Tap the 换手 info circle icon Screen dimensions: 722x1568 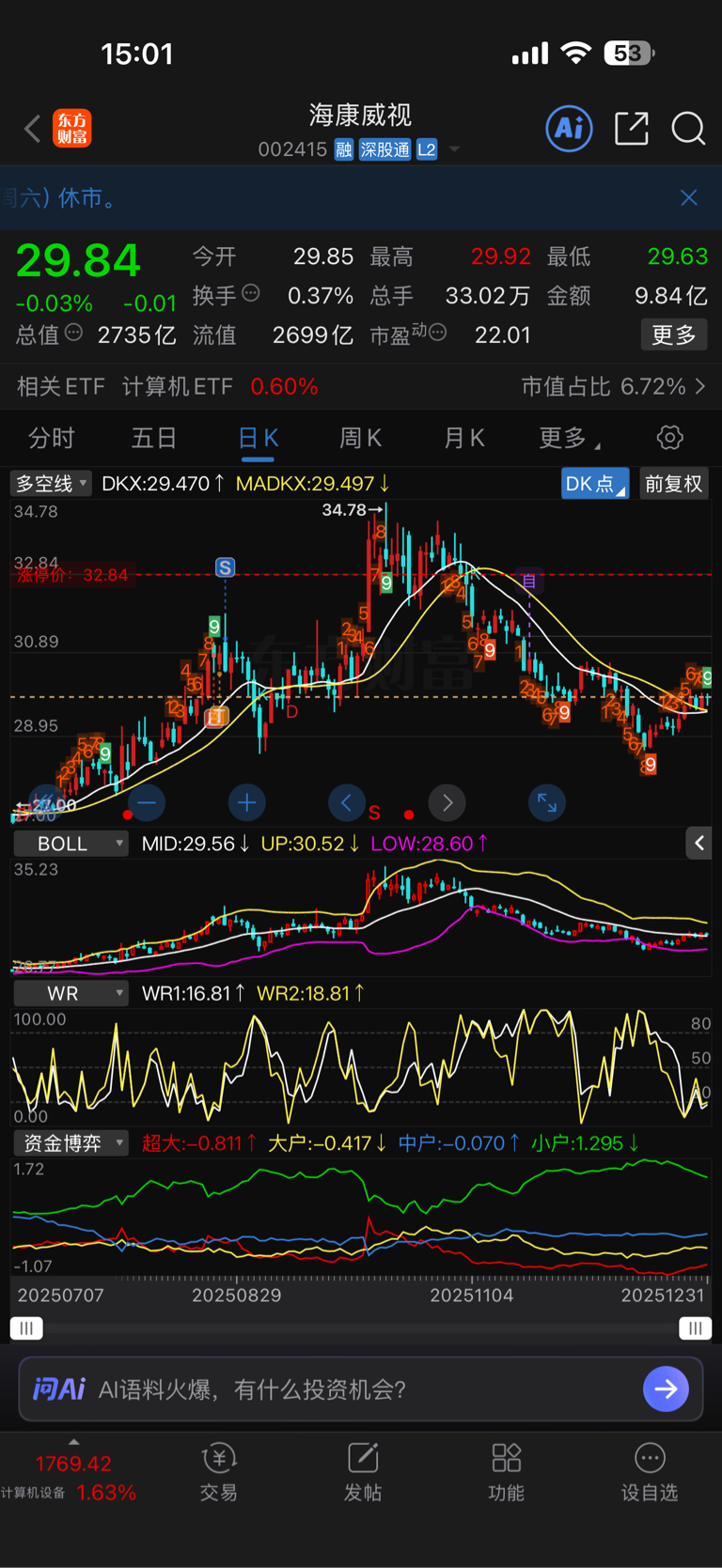[x=251, y=293]
